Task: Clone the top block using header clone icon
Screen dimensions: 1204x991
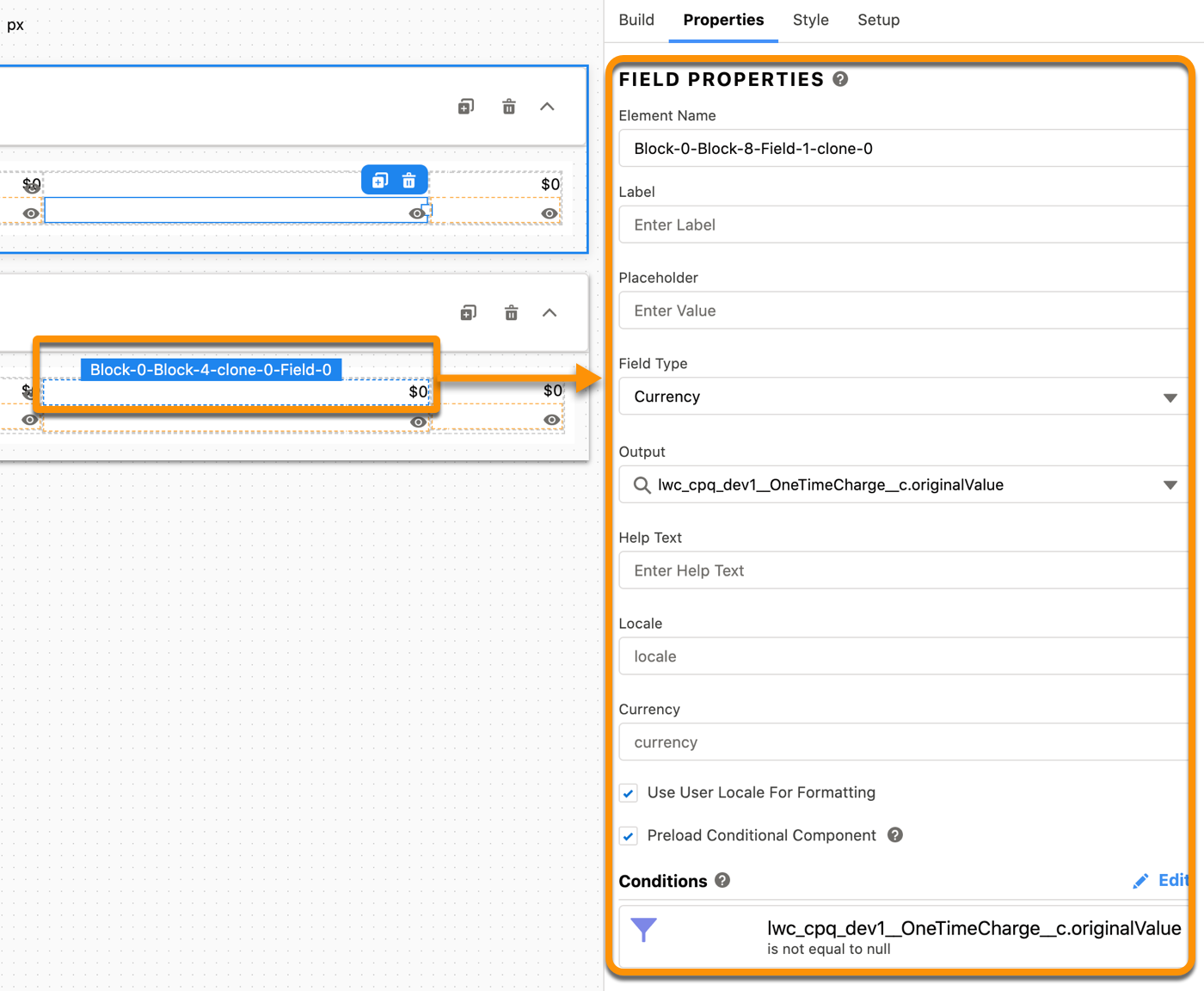Action: point(466,107)
